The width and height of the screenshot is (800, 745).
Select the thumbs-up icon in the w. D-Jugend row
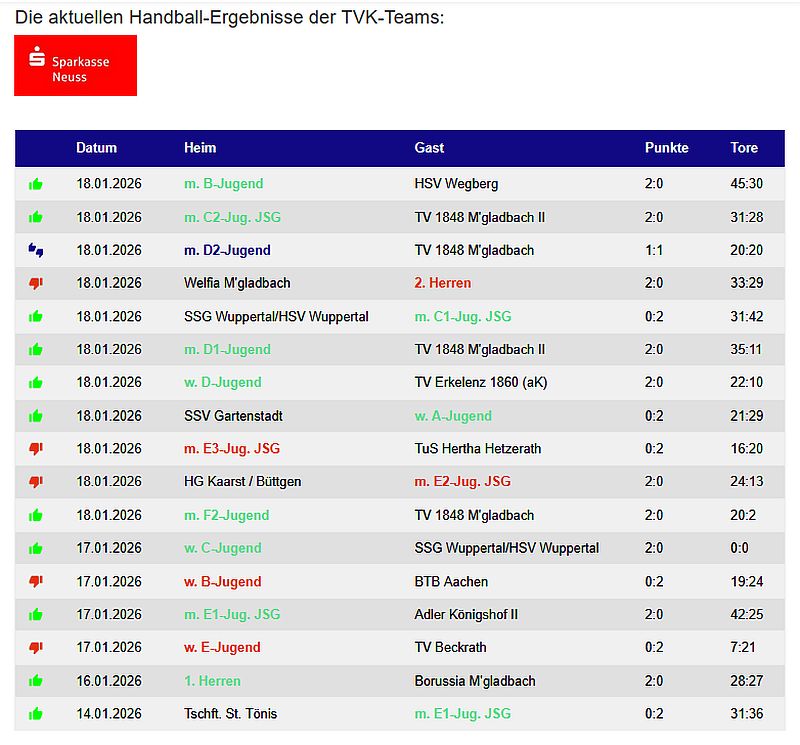[36, 383]
